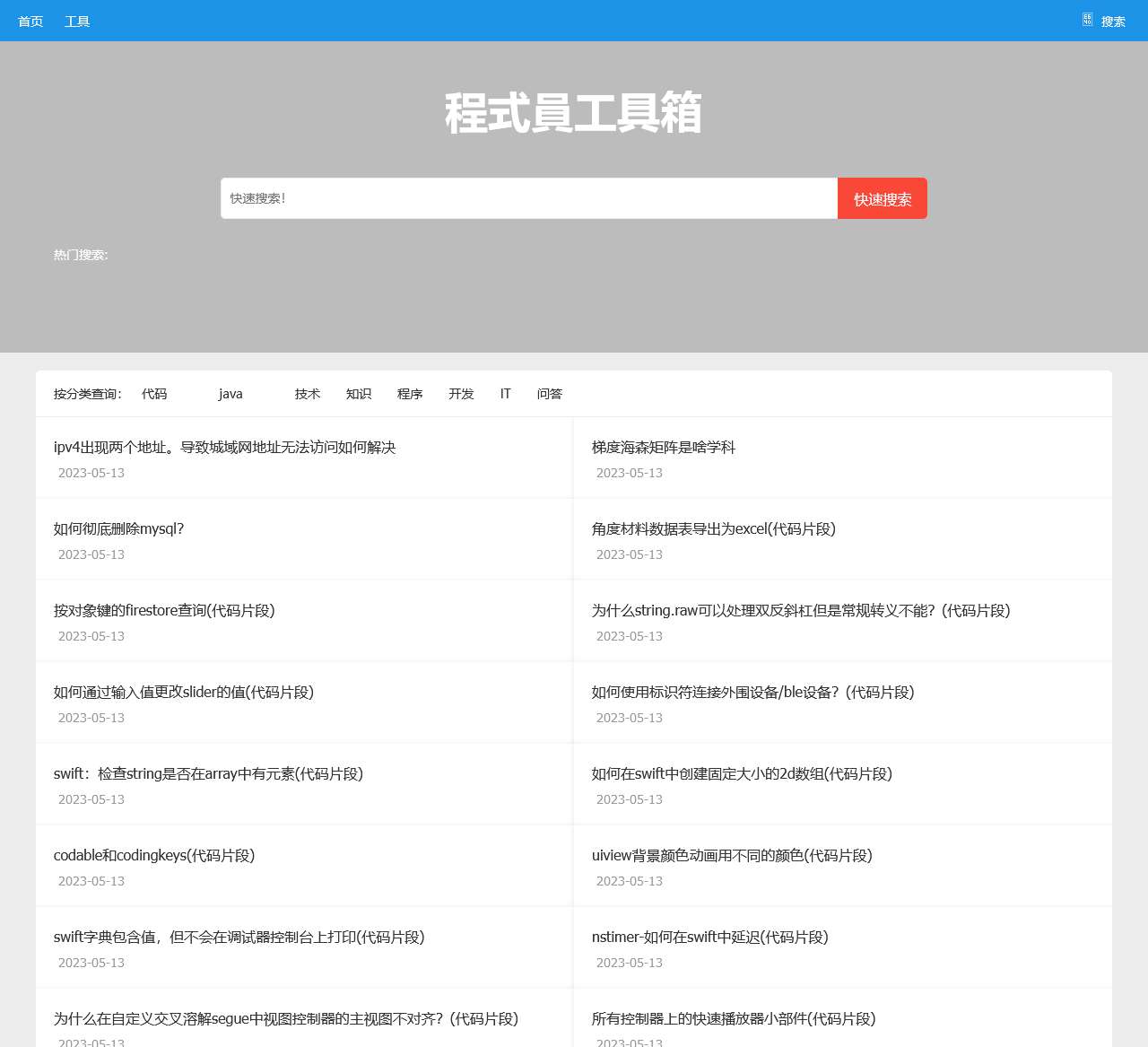
Task: Select the 问答 category filter
Action: 550,394
